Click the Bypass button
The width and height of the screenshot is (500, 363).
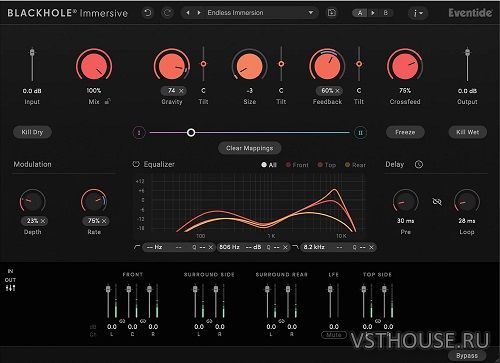pyautogui.click(x=467, y=356)
